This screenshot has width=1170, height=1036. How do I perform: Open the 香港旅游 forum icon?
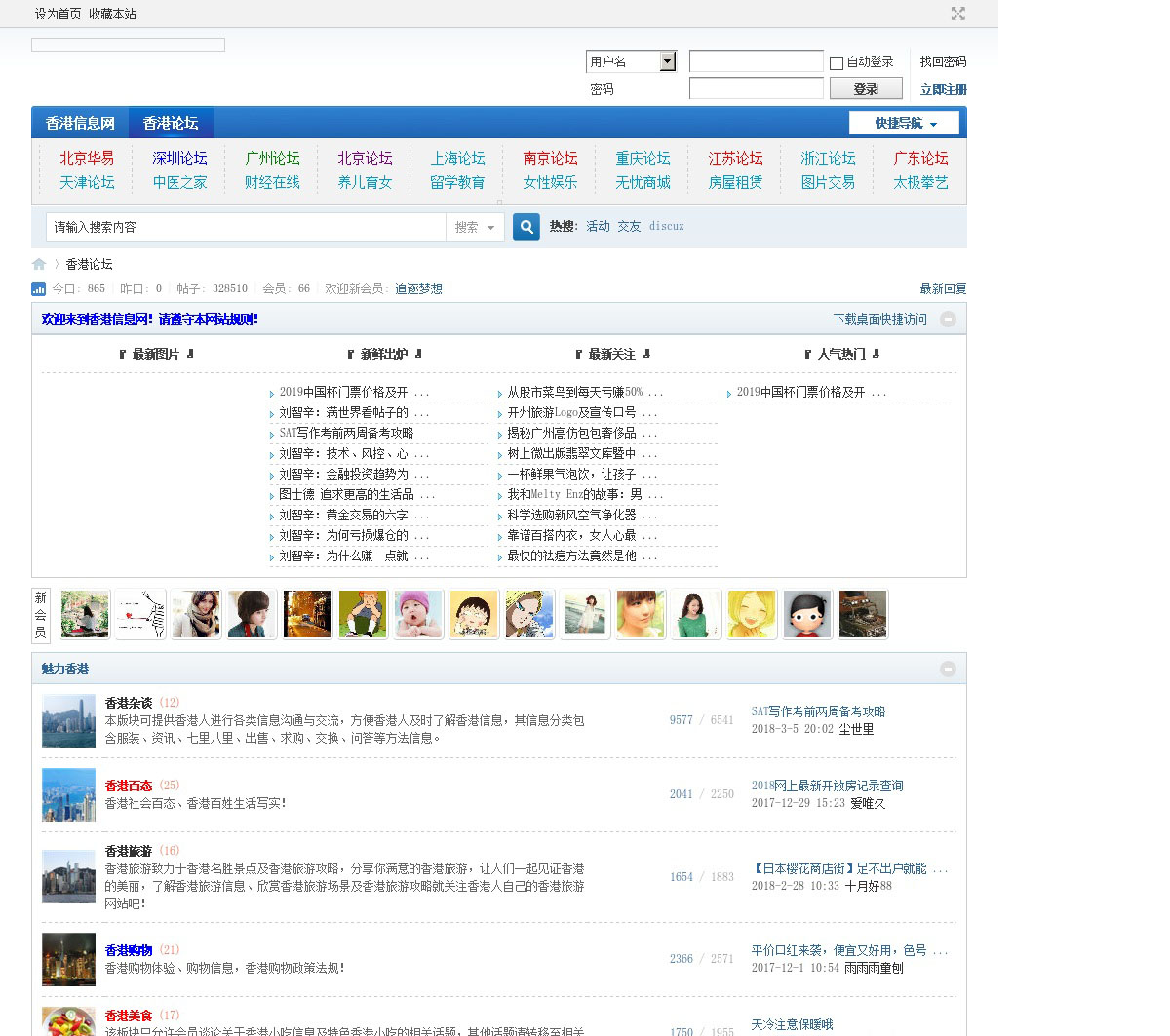point(68,876)
